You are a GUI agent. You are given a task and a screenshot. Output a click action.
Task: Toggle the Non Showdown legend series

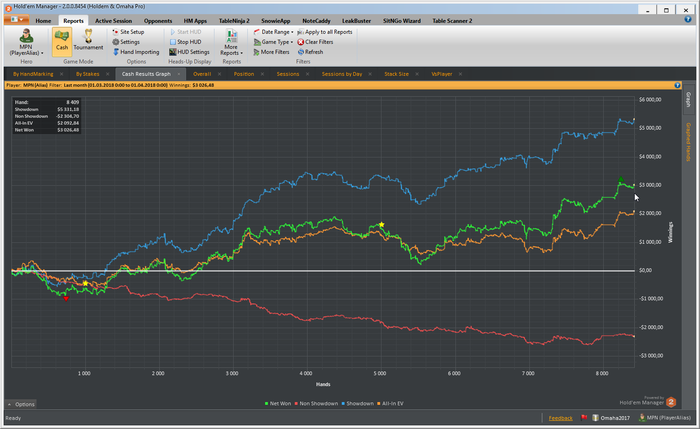[x=316, y=404]
